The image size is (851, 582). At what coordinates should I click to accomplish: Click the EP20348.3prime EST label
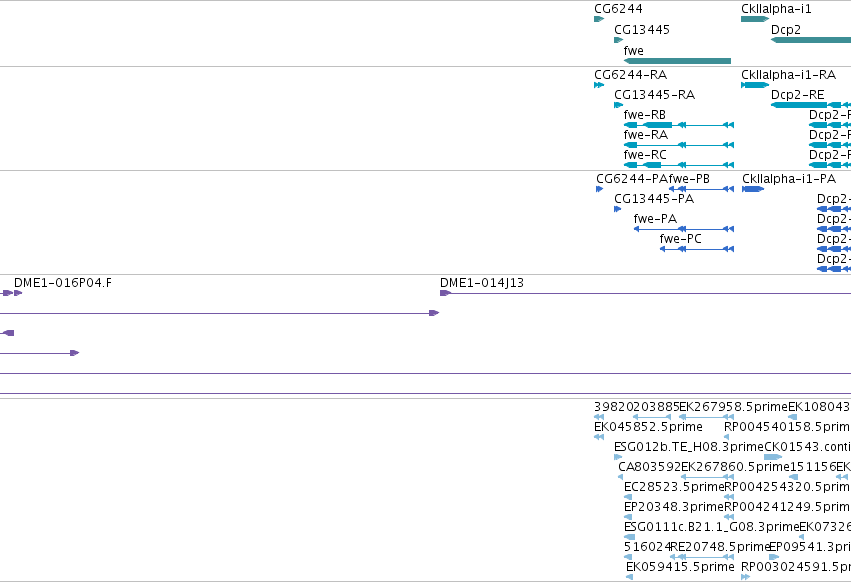tap(674, 508)
